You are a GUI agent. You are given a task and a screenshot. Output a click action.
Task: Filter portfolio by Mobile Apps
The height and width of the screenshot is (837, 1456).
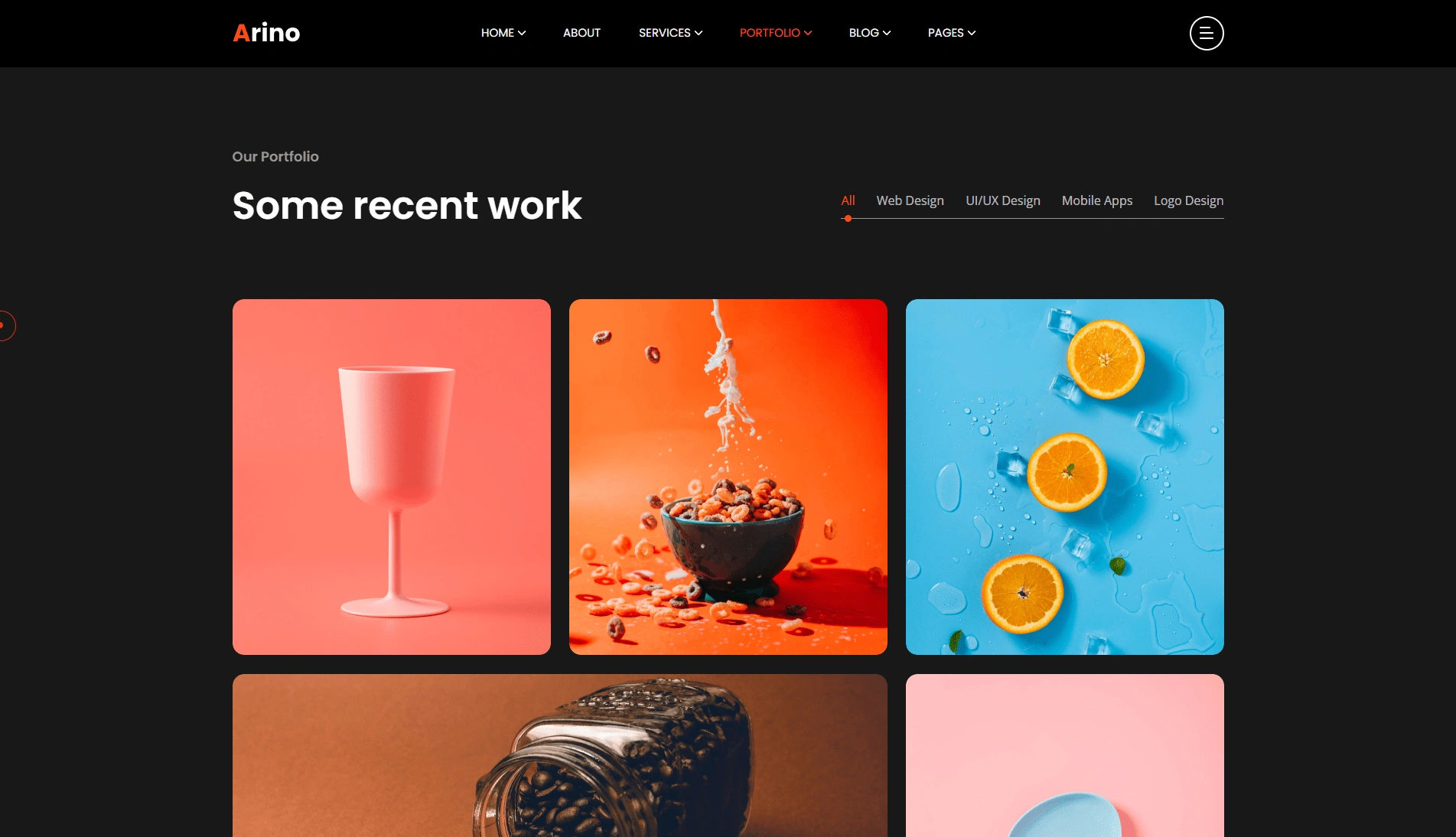coord(1096,200)
